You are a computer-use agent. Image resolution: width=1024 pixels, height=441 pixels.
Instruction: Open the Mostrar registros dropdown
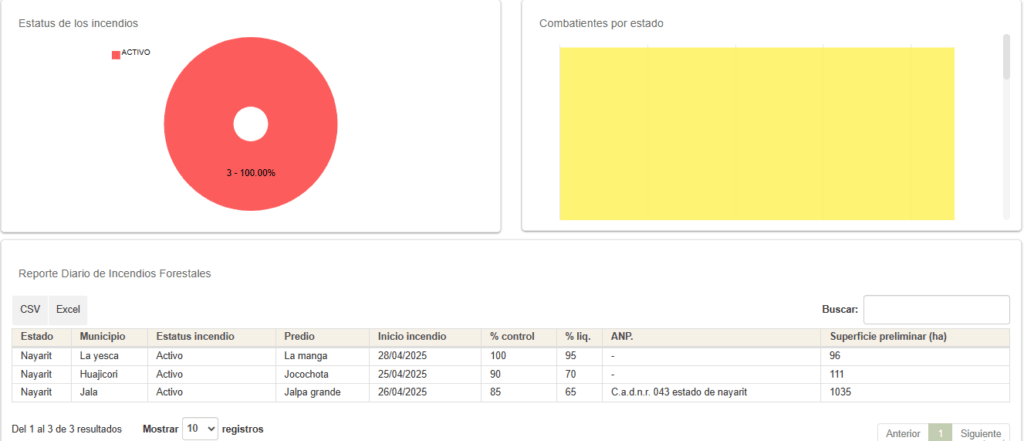click(x=200, y=429)
